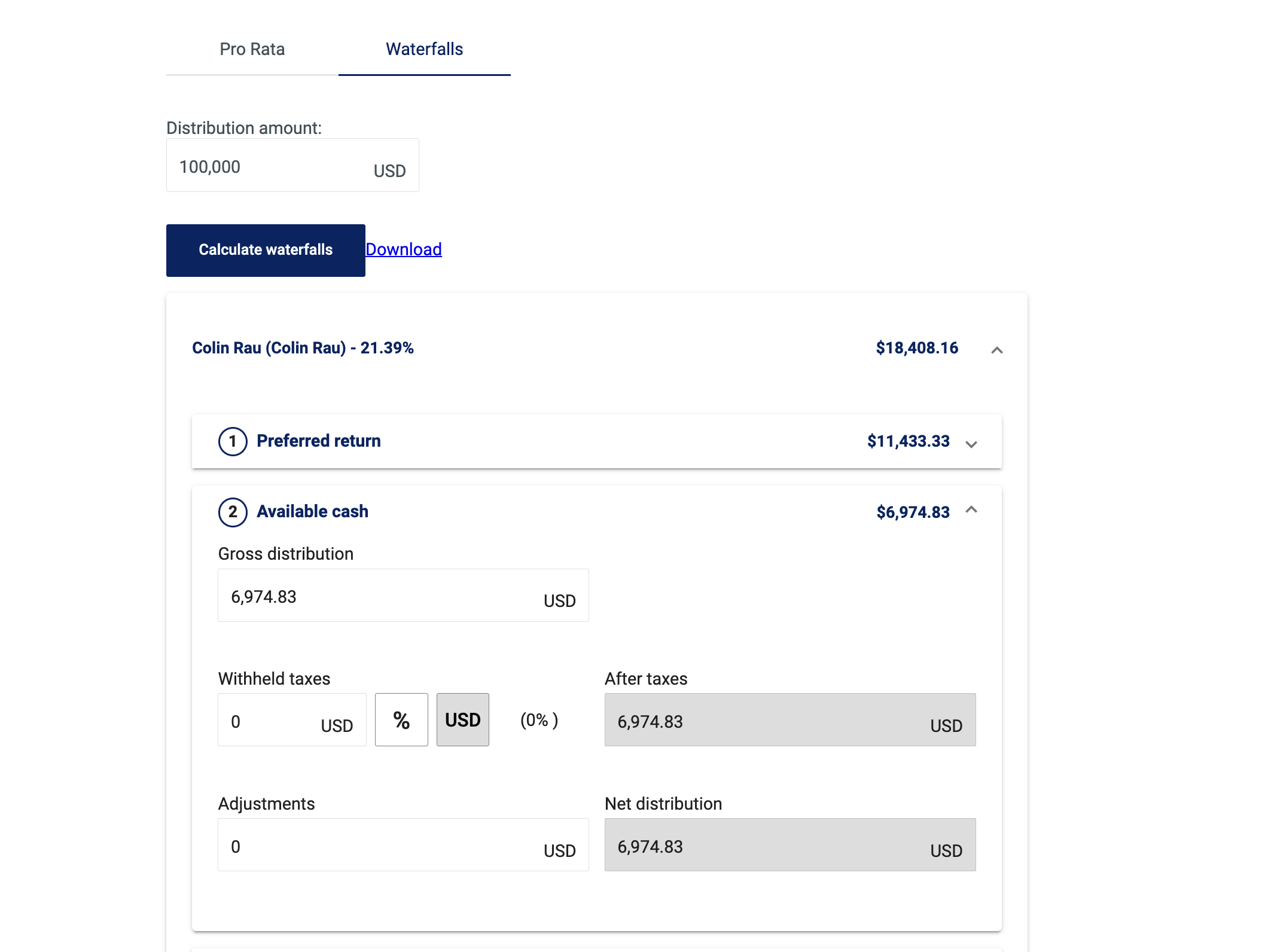Switch to the Pro Rata tab
1268x952 pixels.
252,49
